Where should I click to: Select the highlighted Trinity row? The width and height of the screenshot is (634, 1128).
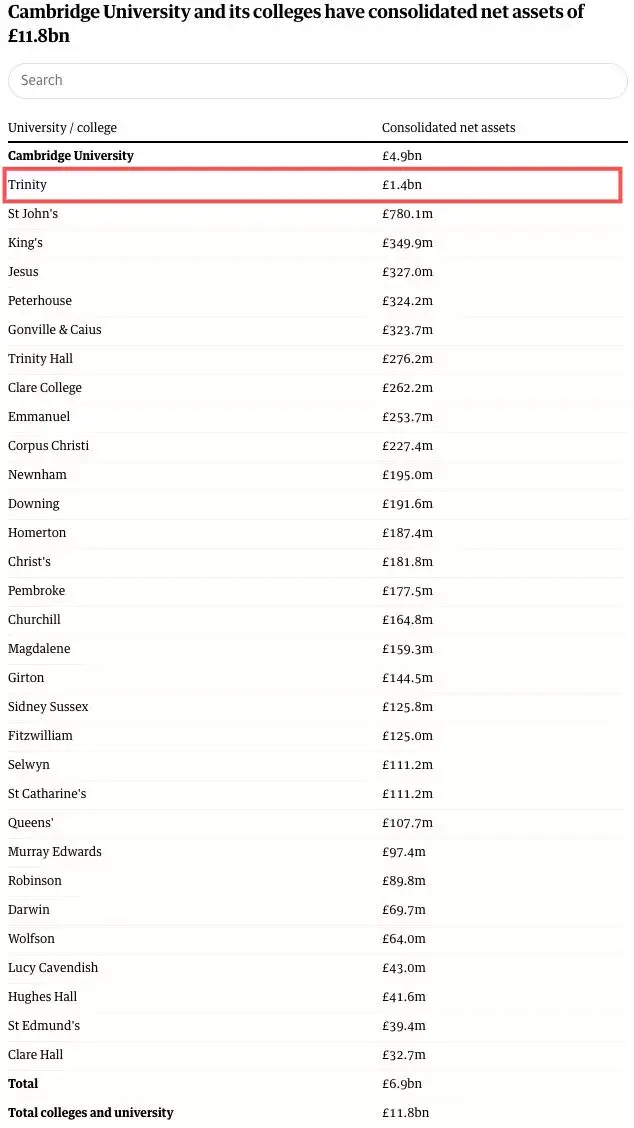pos(315,185)
